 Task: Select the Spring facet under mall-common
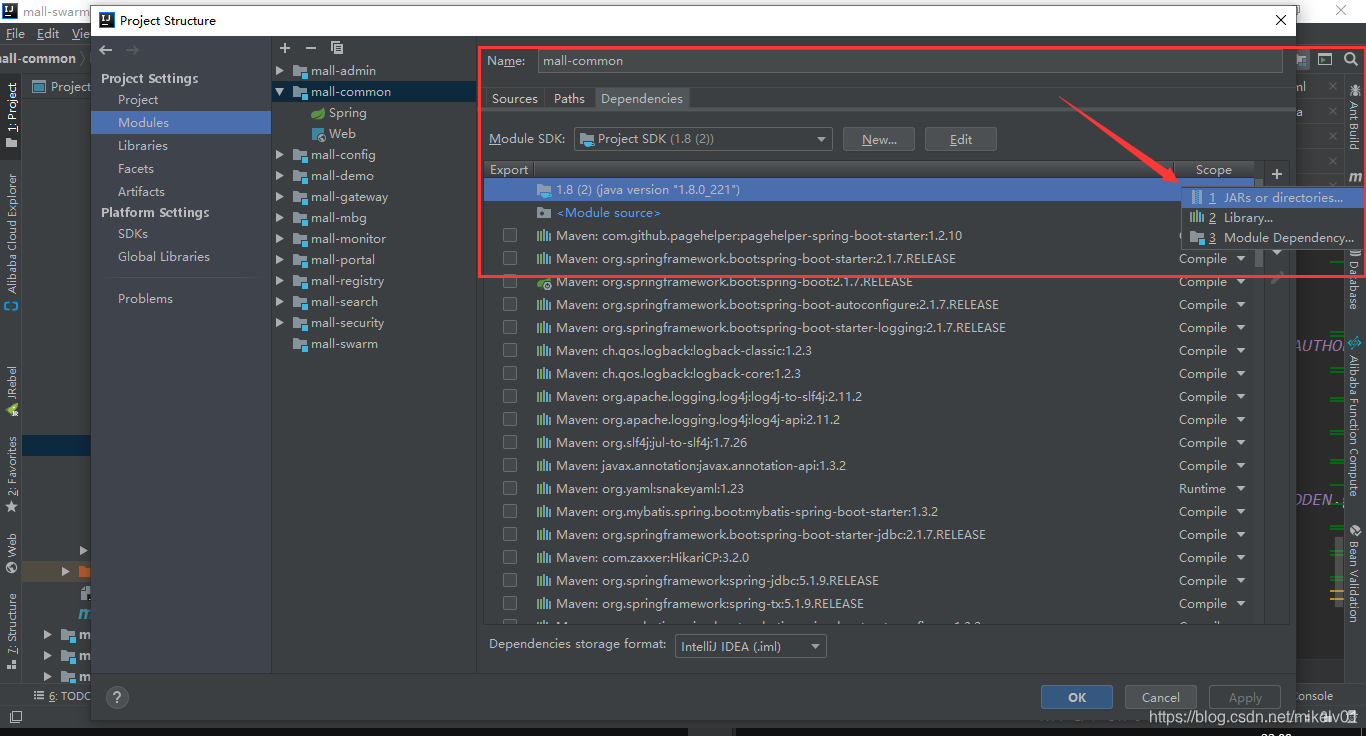pyautogui.click(x=339, y=113)
